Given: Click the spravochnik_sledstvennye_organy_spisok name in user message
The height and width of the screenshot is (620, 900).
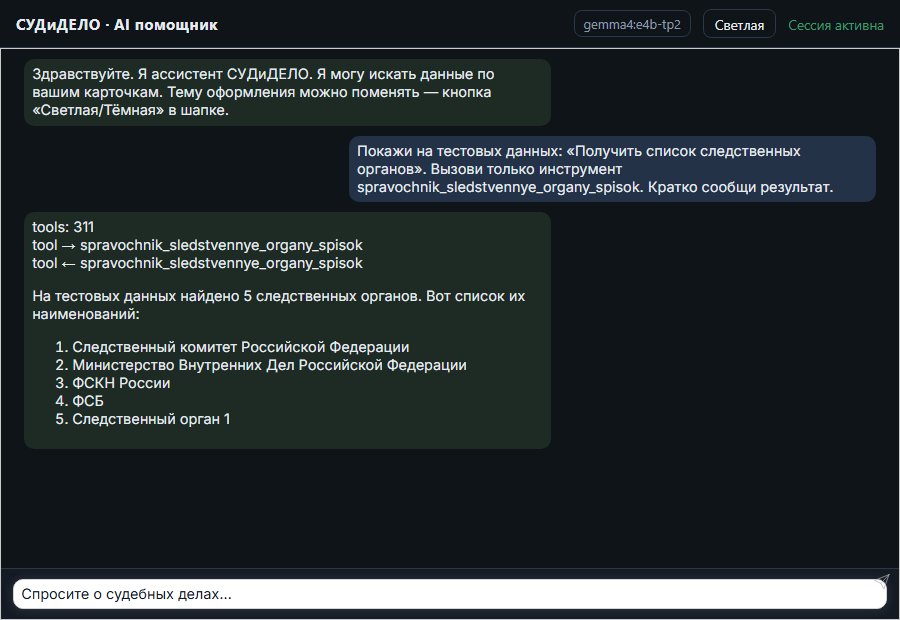Looking at the screenshot, I should click(x=498, y=187).
